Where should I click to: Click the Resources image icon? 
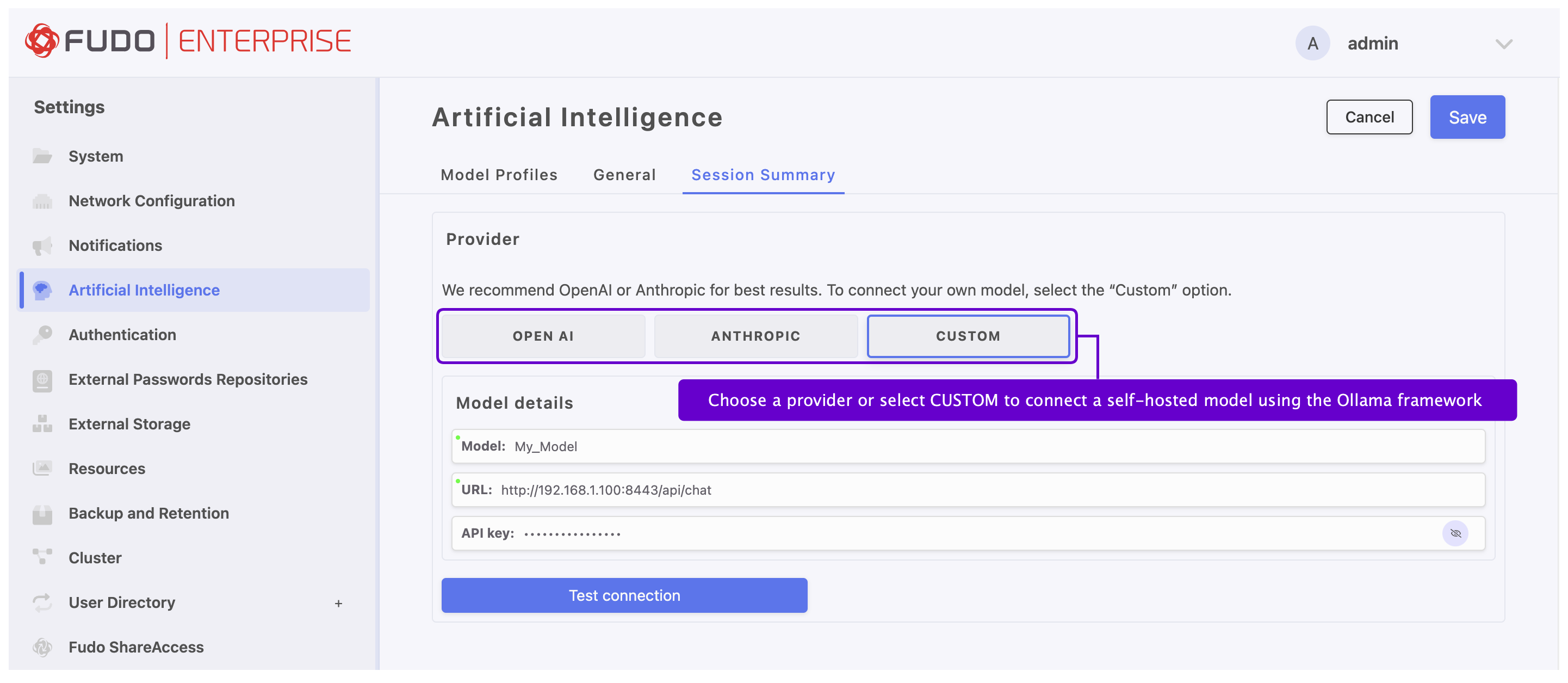pyautogui.click(x=42, y=469)
